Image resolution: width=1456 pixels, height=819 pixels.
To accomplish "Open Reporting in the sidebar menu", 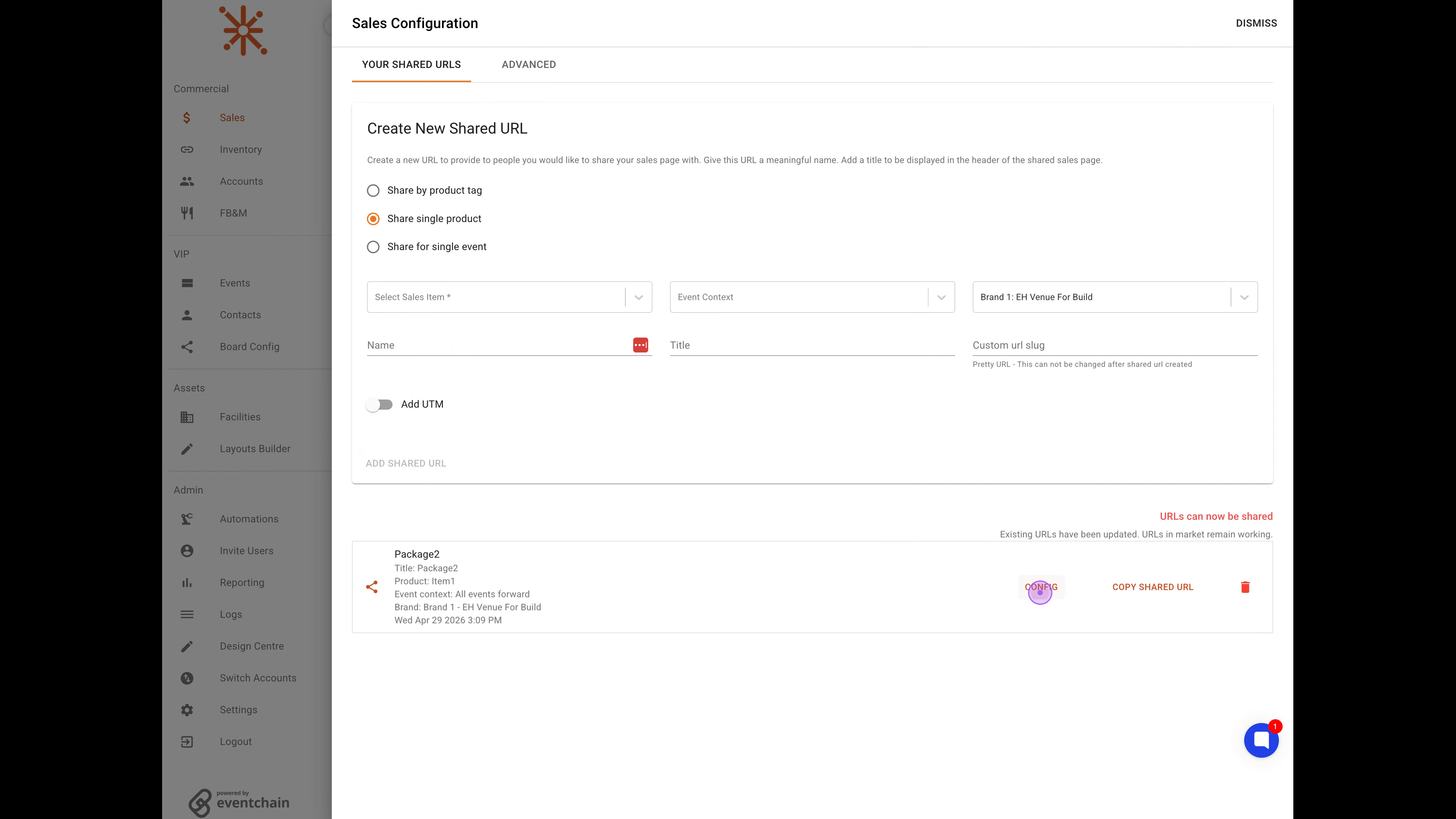I will point(242,583).
